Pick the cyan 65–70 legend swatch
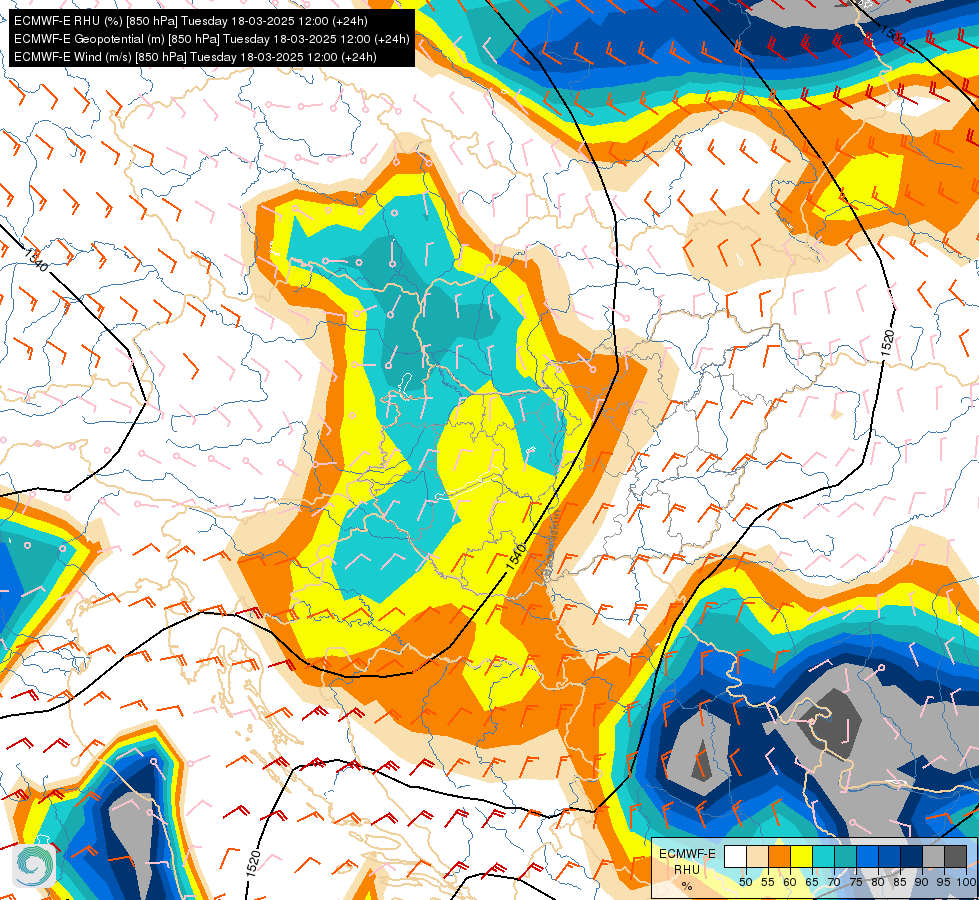This screenshot has height=900, width=979. pyautogui.click(x=824, y=856)
